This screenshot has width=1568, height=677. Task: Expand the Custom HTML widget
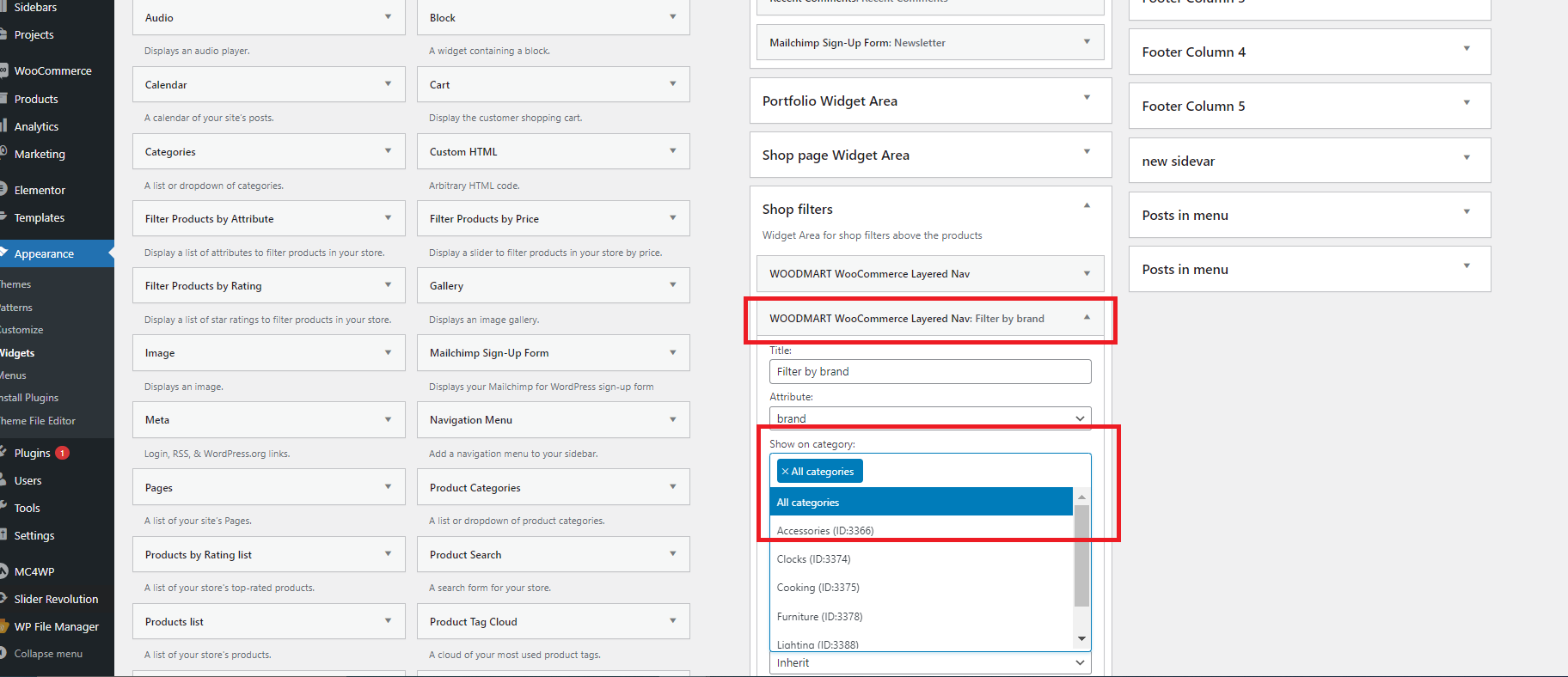pos(672,151)
